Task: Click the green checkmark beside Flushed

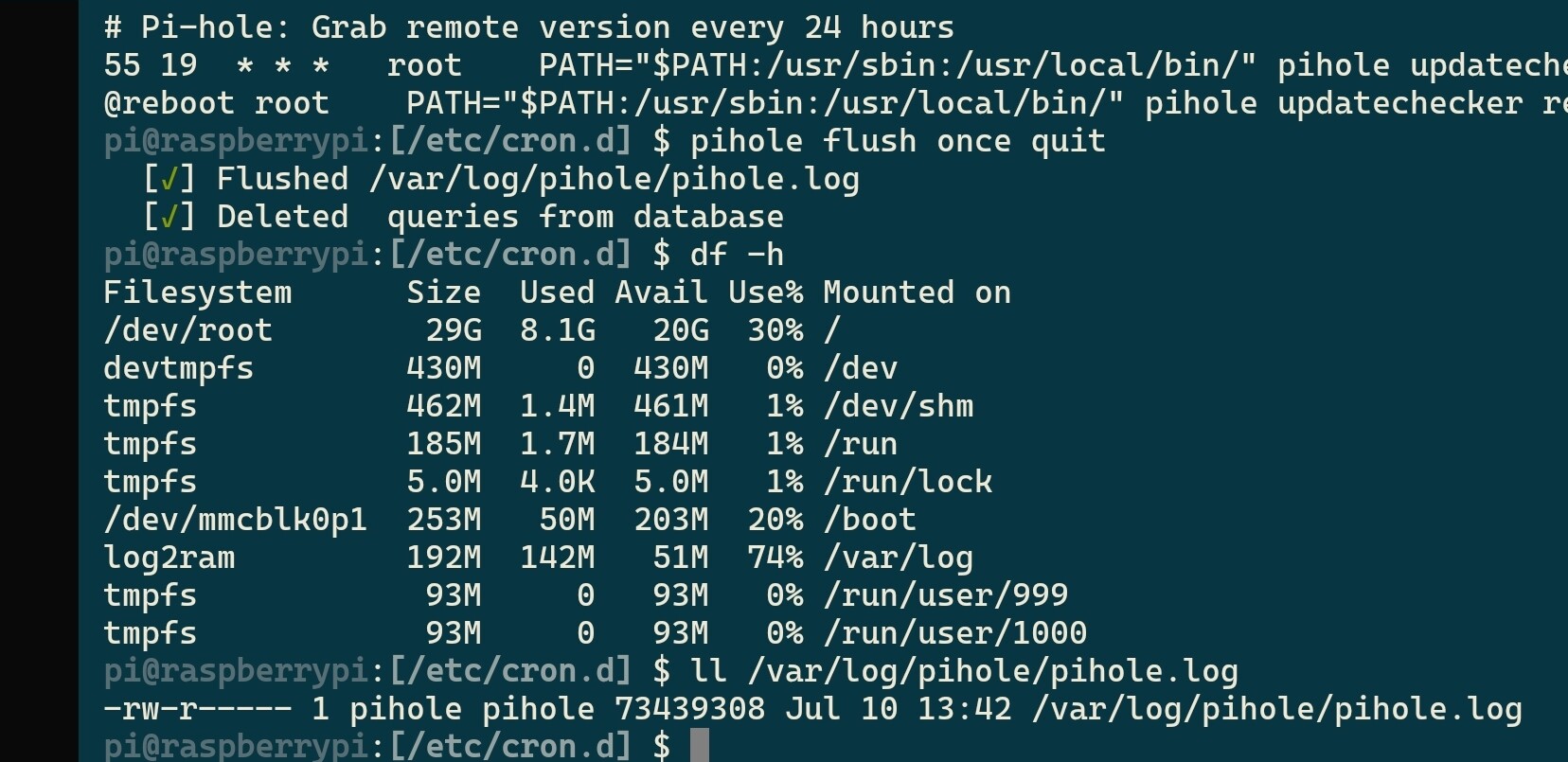Action: 169,179
